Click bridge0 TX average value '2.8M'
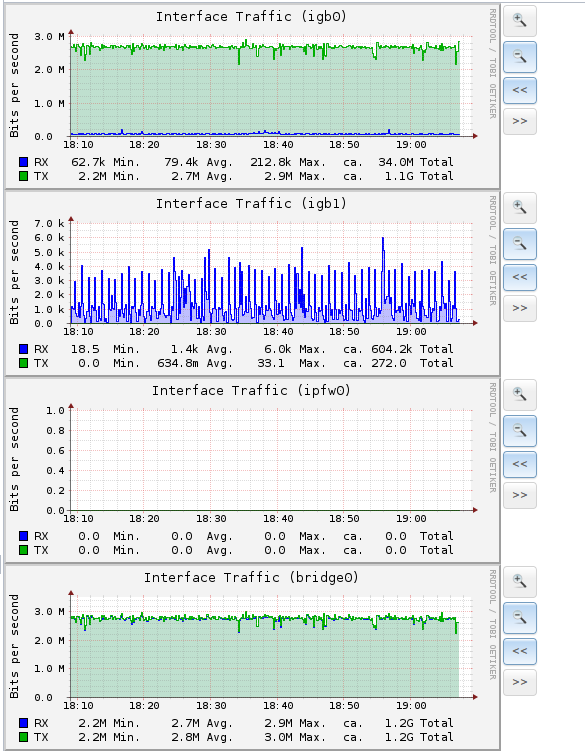Screen dimensions: 585x751 click(185, 736)
